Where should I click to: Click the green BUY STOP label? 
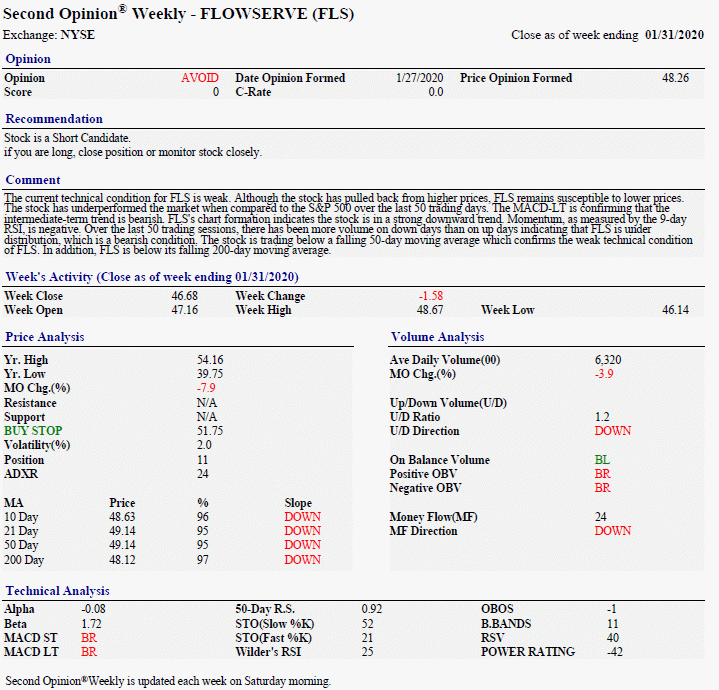[33, 431]
